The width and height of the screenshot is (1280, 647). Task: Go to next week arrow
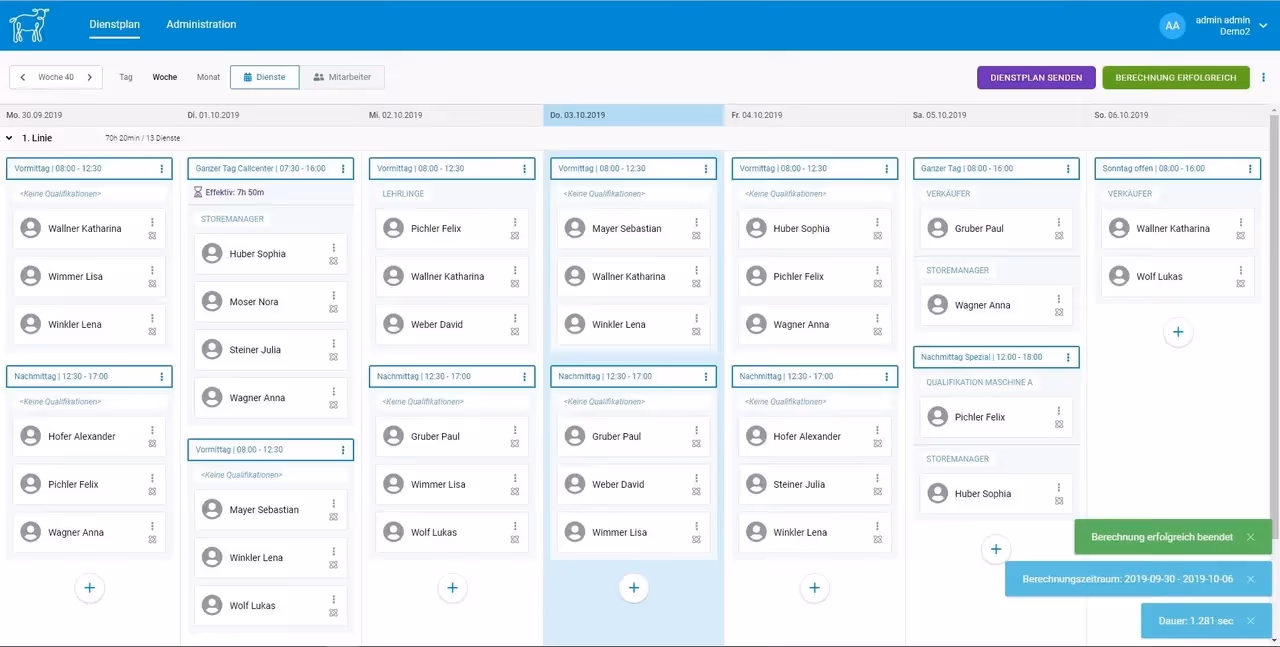(x=89, y=77)
